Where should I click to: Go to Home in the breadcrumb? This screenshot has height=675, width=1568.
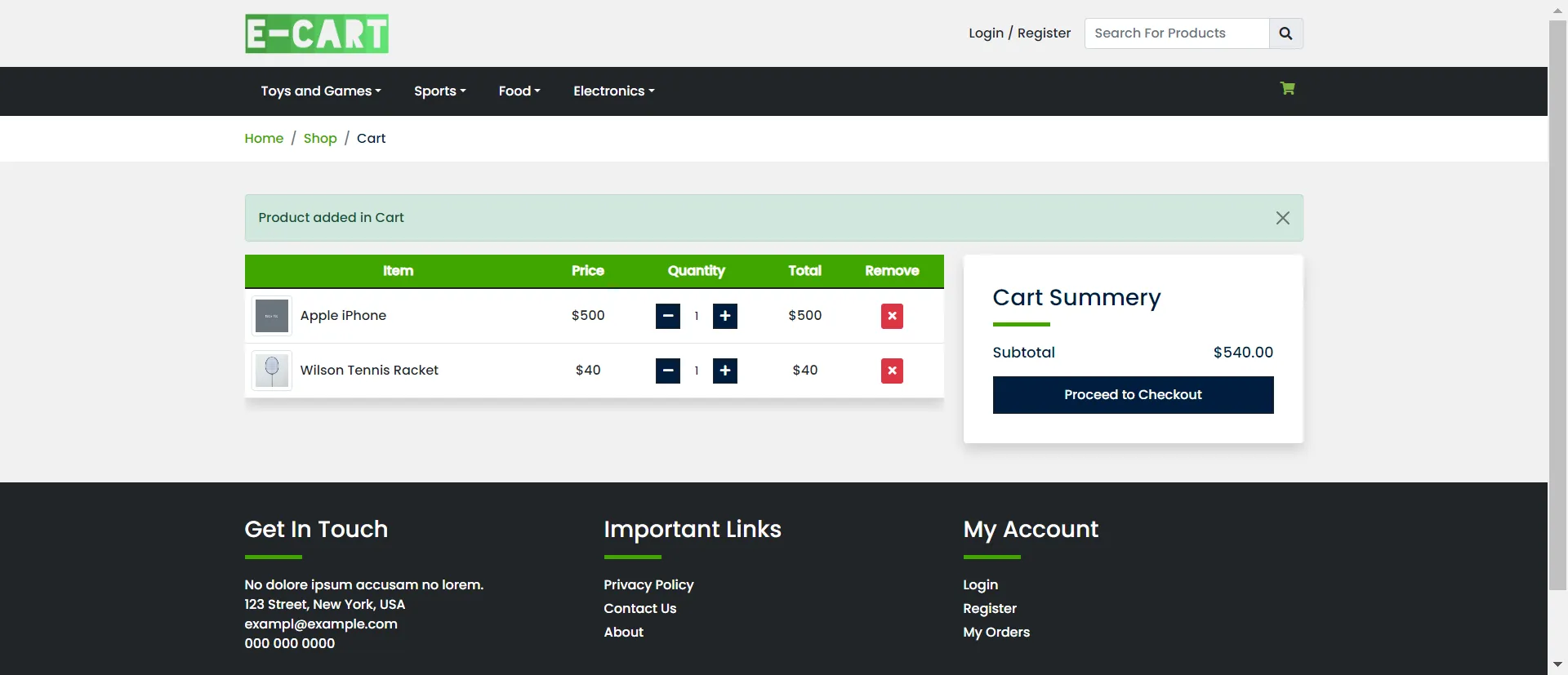click(x=264, y=139)
